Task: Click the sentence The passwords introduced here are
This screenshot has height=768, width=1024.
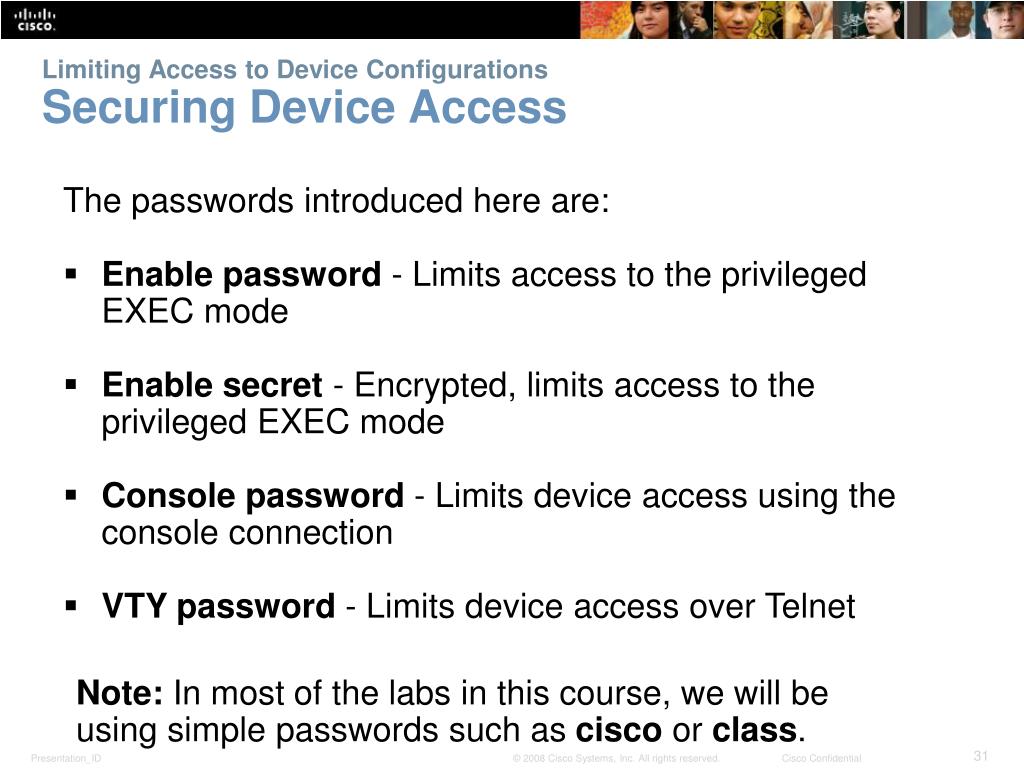Action: (336, 201)
